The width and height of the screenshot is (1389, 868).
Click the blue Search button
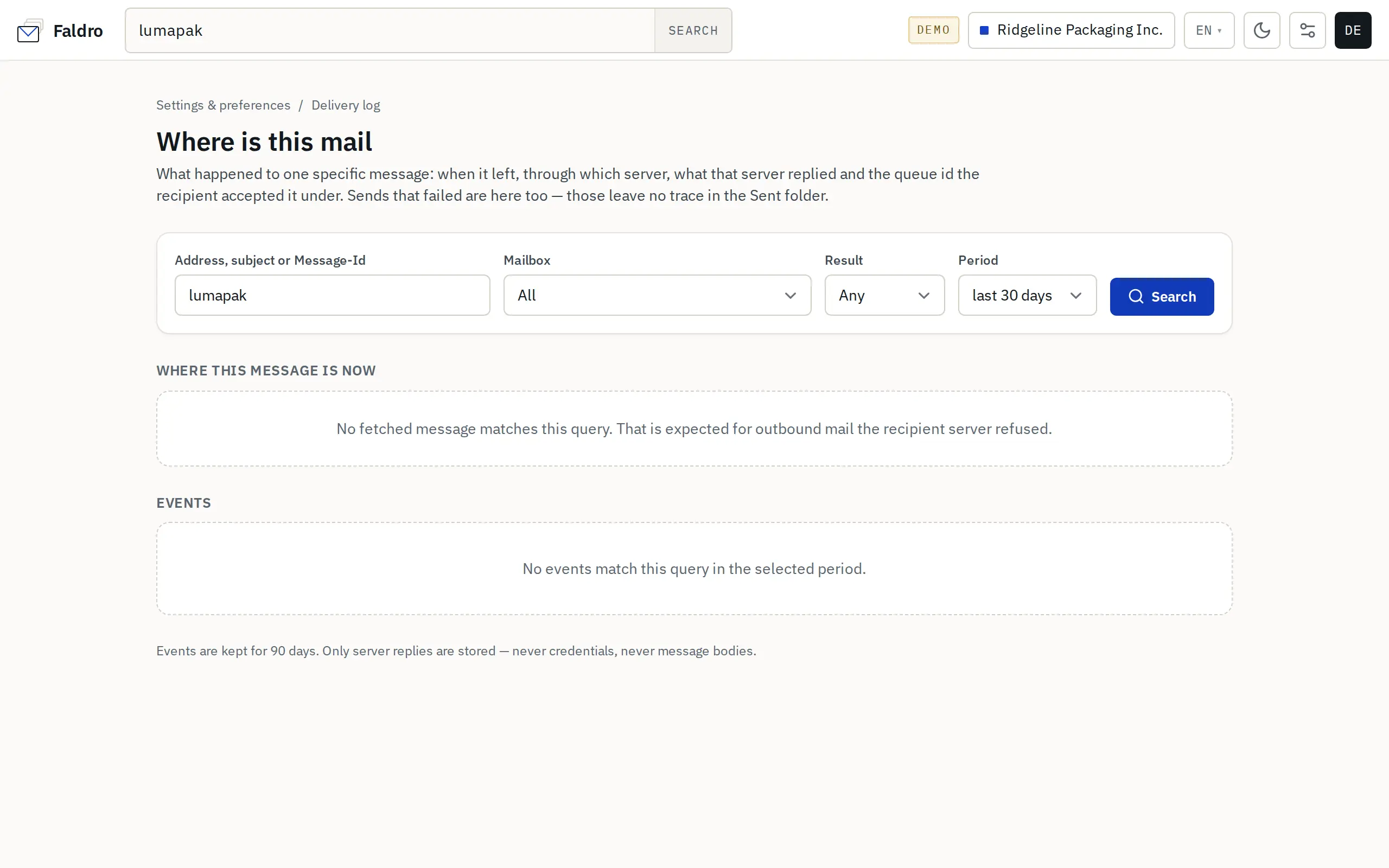tap(1162, 296)
